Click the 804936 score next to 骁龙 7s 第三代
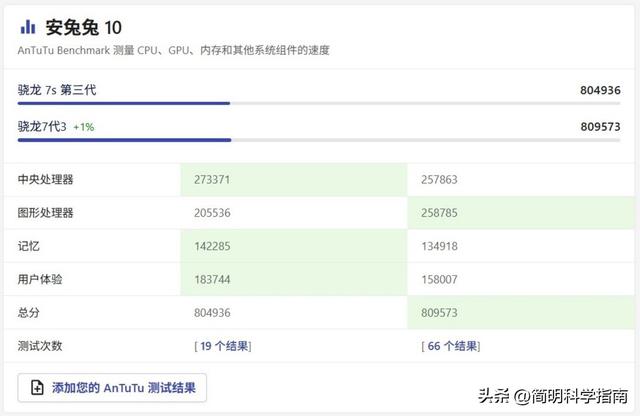This screenshot has width=640, height=416. 600,90
